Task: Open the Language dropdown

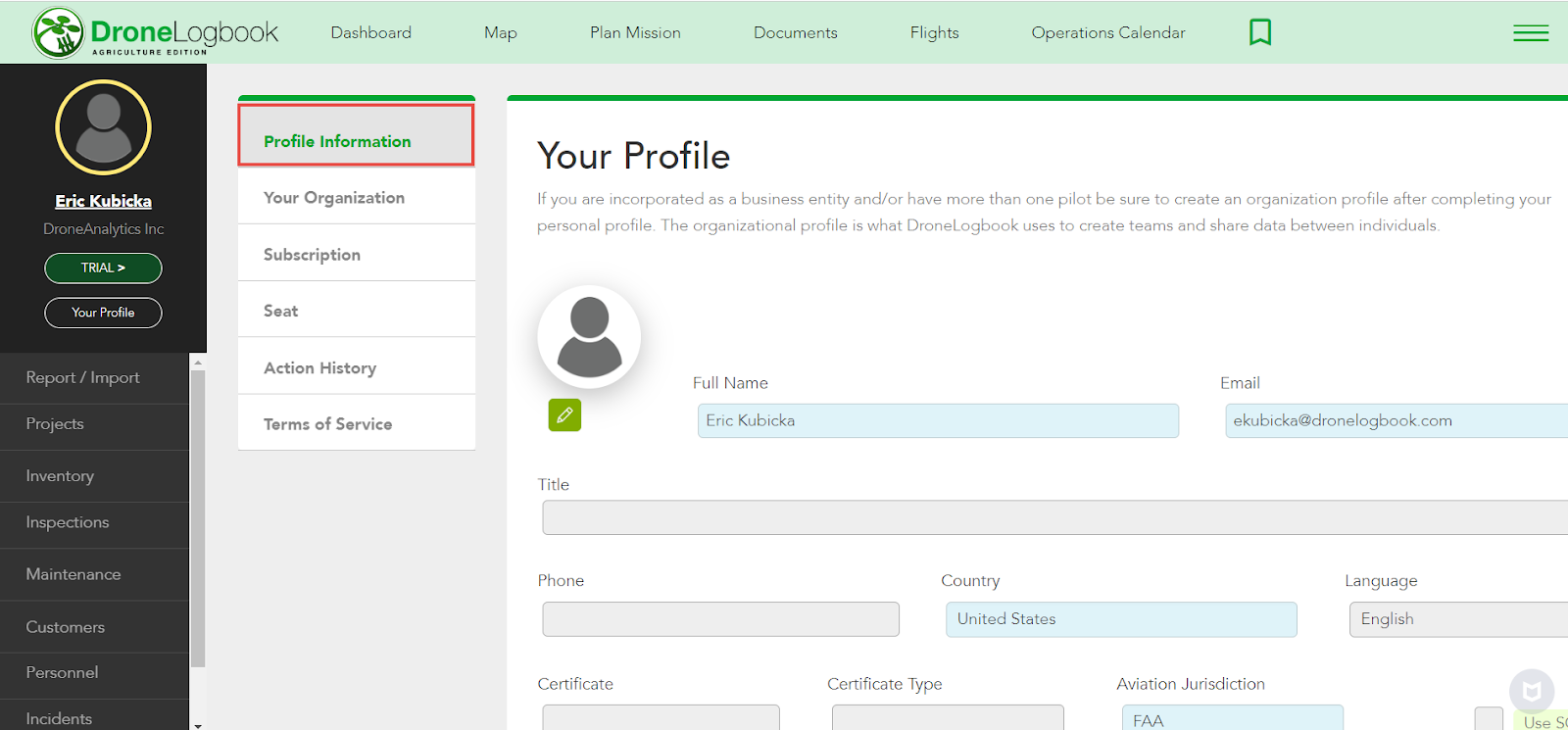Action: tap(1458, 619)
